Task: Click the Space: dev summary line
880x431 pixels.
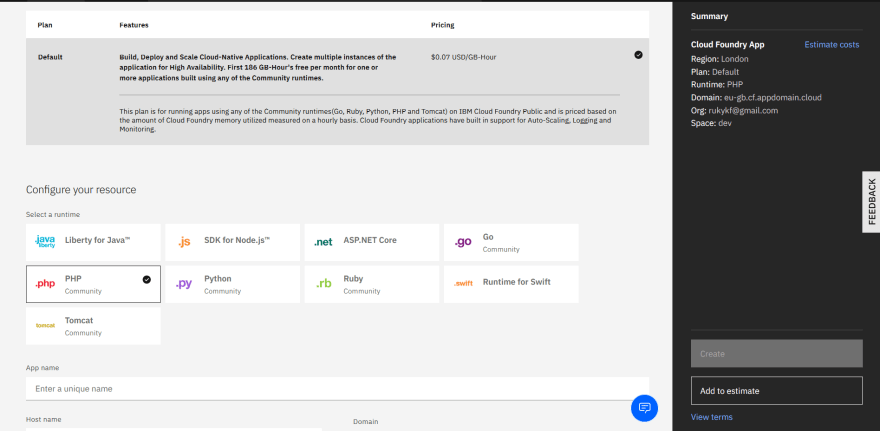Action: 711,123
